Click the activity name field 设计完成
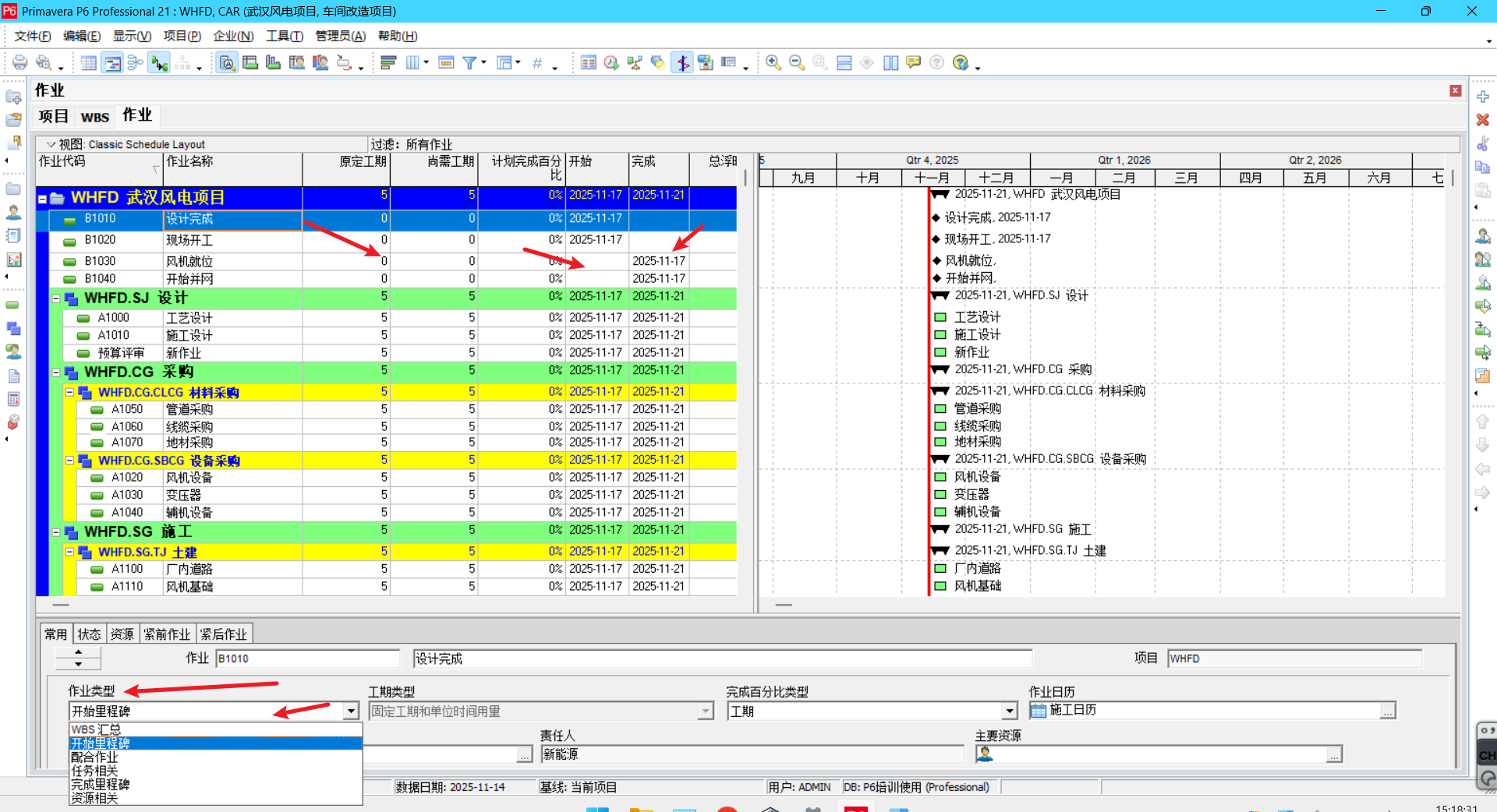 (722, 659)
